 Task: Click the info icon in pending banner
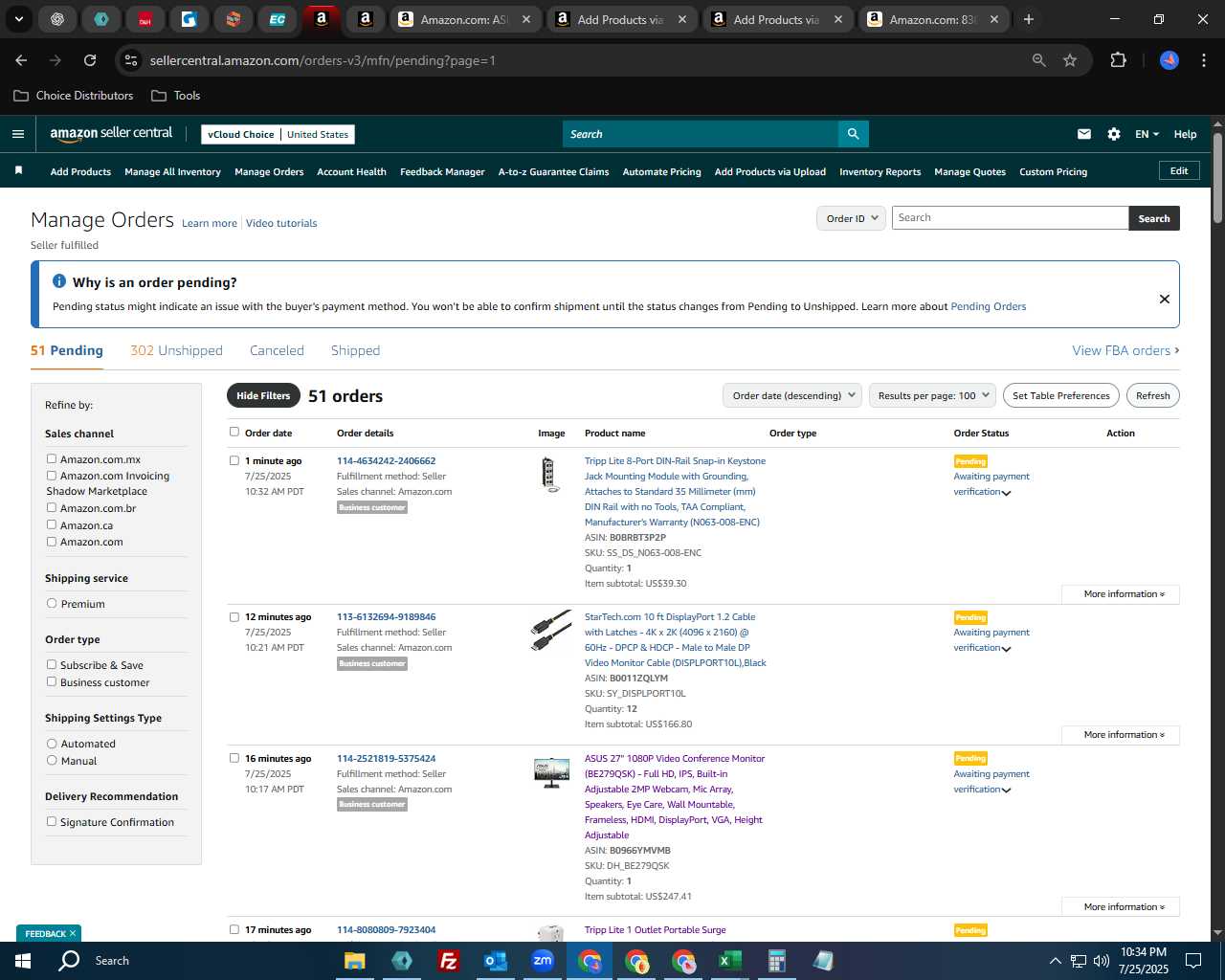[59, 281]
